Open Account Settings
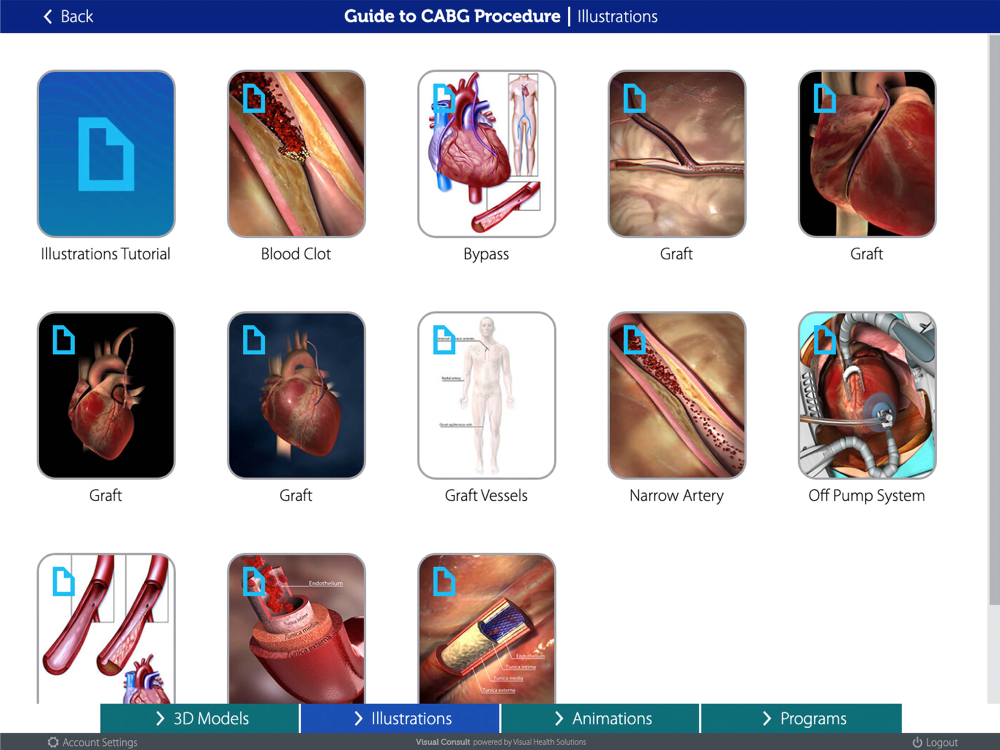 pyautogui.click(x=92, y=742)
